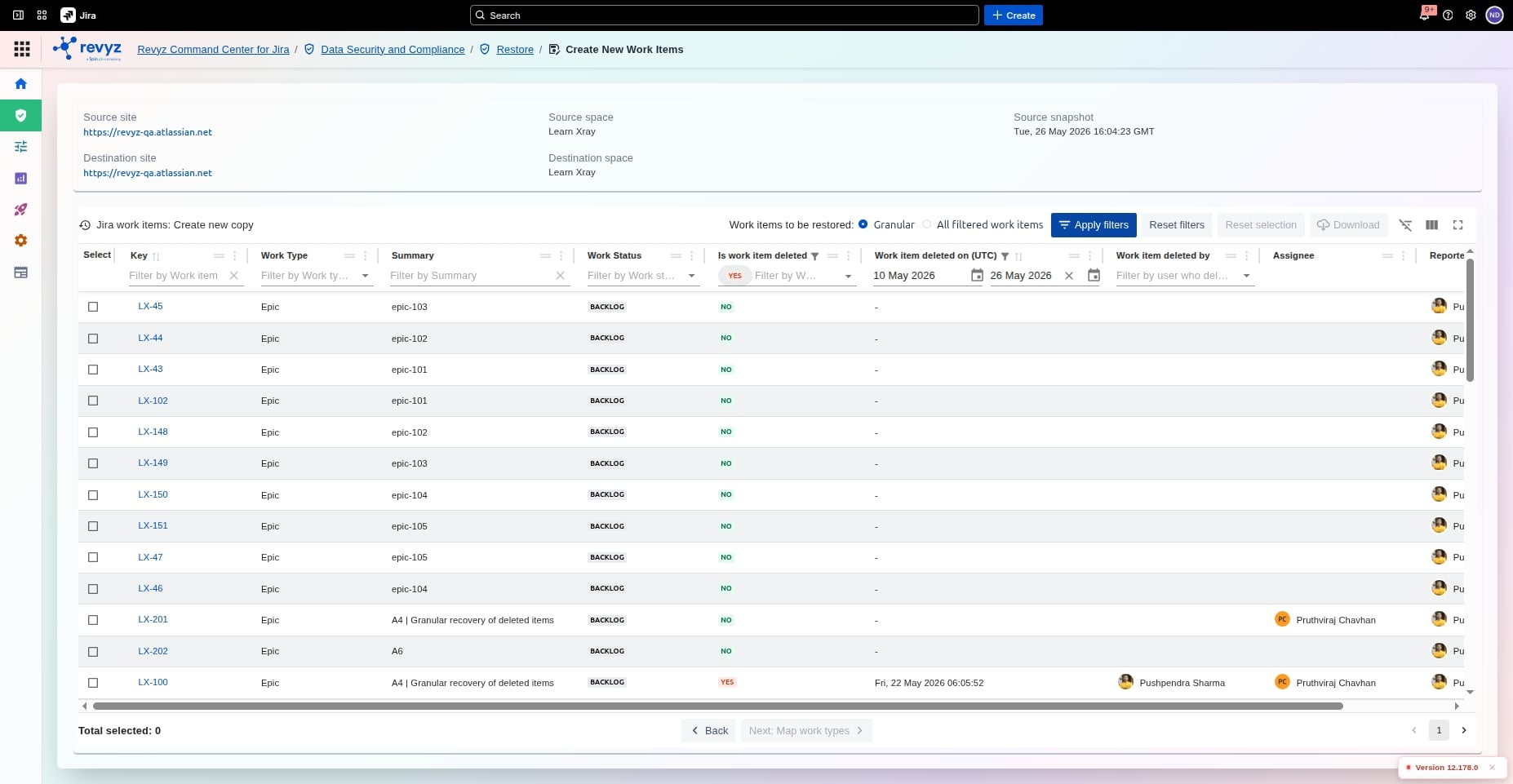Tick the checkbox for LX-100 row
This screenshot has width=1513, height=784.
click(x=93, y=683)
